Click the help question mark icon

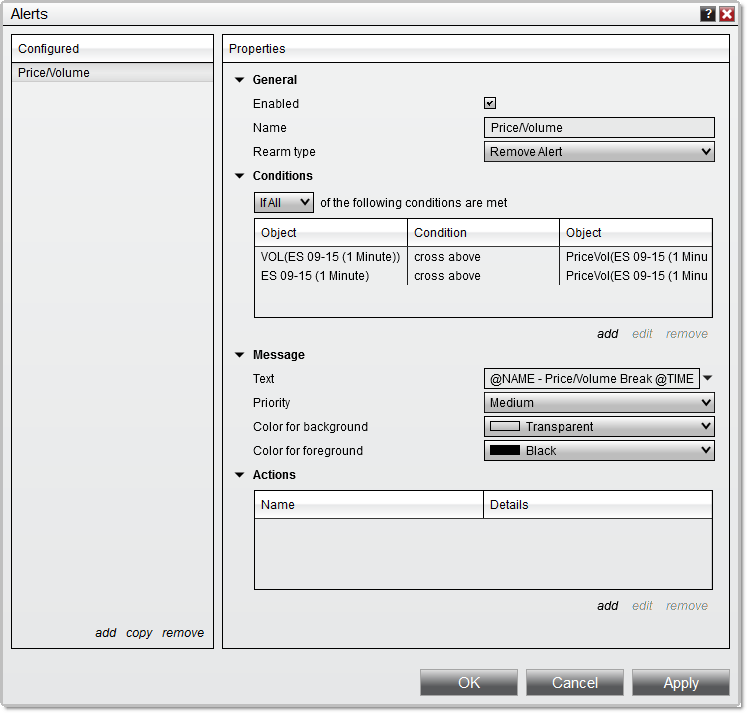click(708, 14)
